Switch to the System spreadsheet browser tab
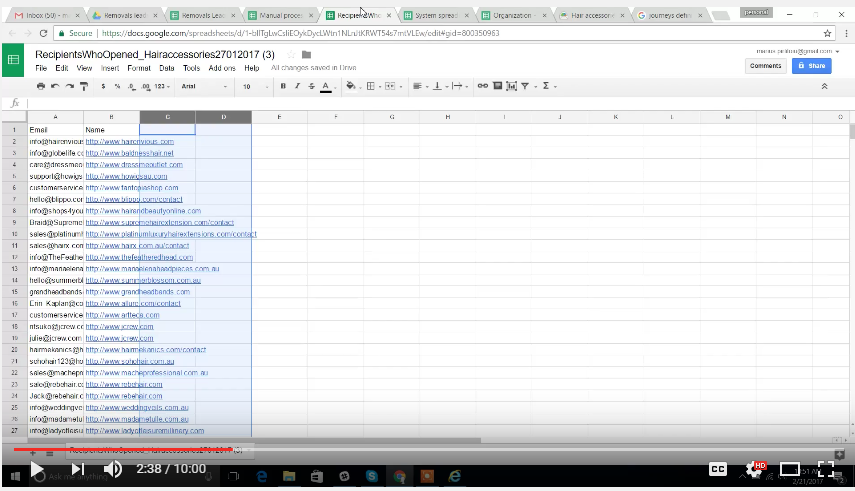The image size is (855, 491). 436,16
